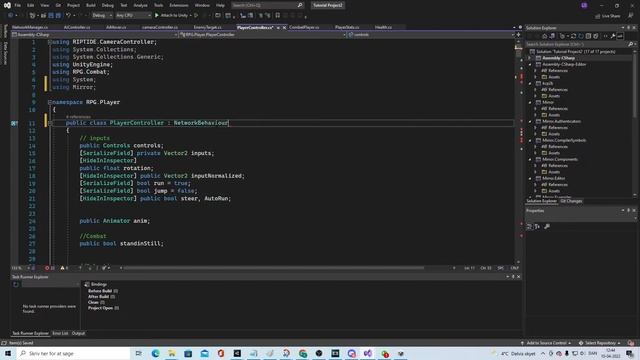
Task: Switch to EnemyTarget.cs tab
Action: (x=207, y=27)
